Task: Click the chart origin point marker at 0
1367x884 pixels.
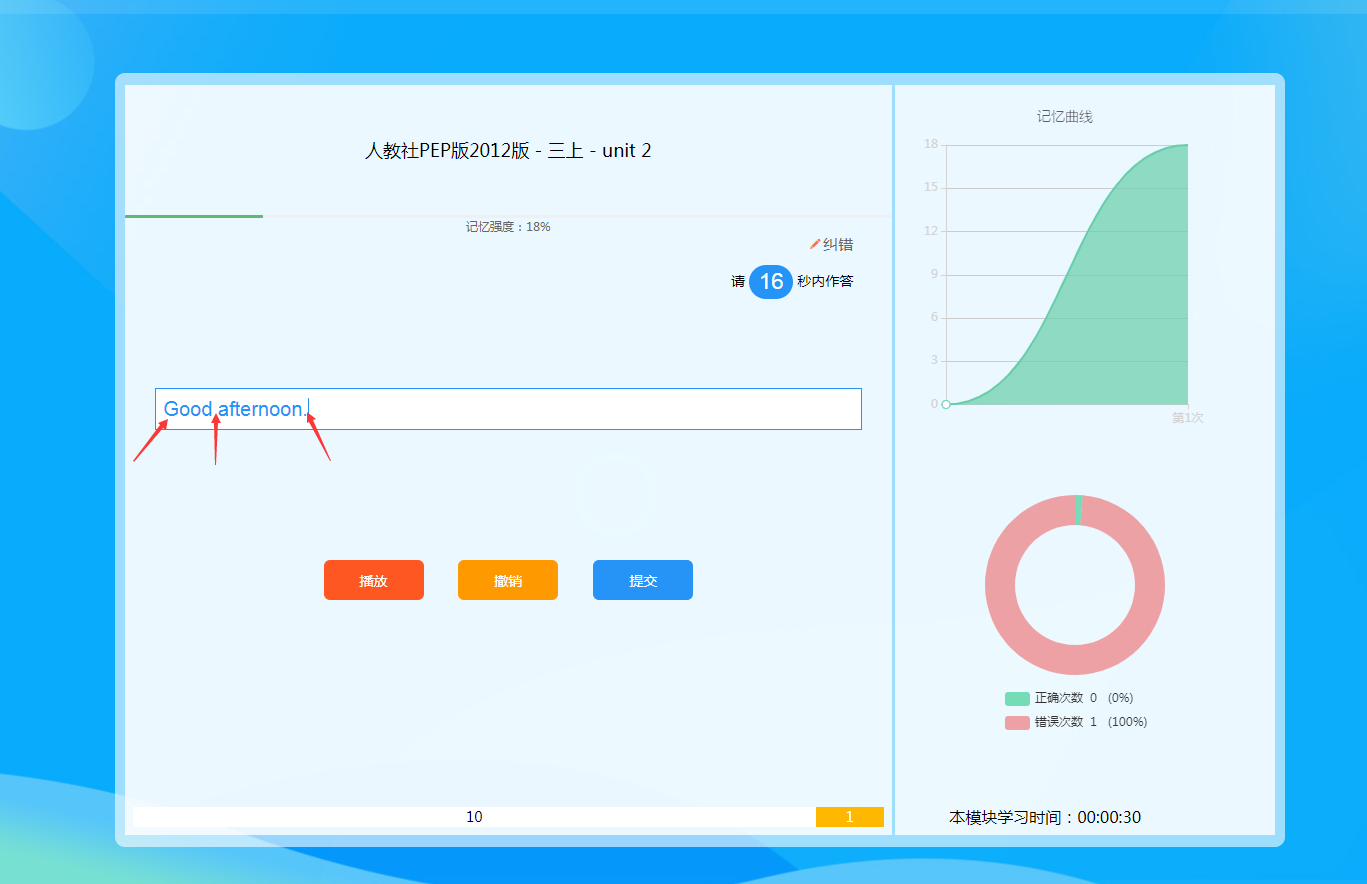Action: (x=946, y=404)
